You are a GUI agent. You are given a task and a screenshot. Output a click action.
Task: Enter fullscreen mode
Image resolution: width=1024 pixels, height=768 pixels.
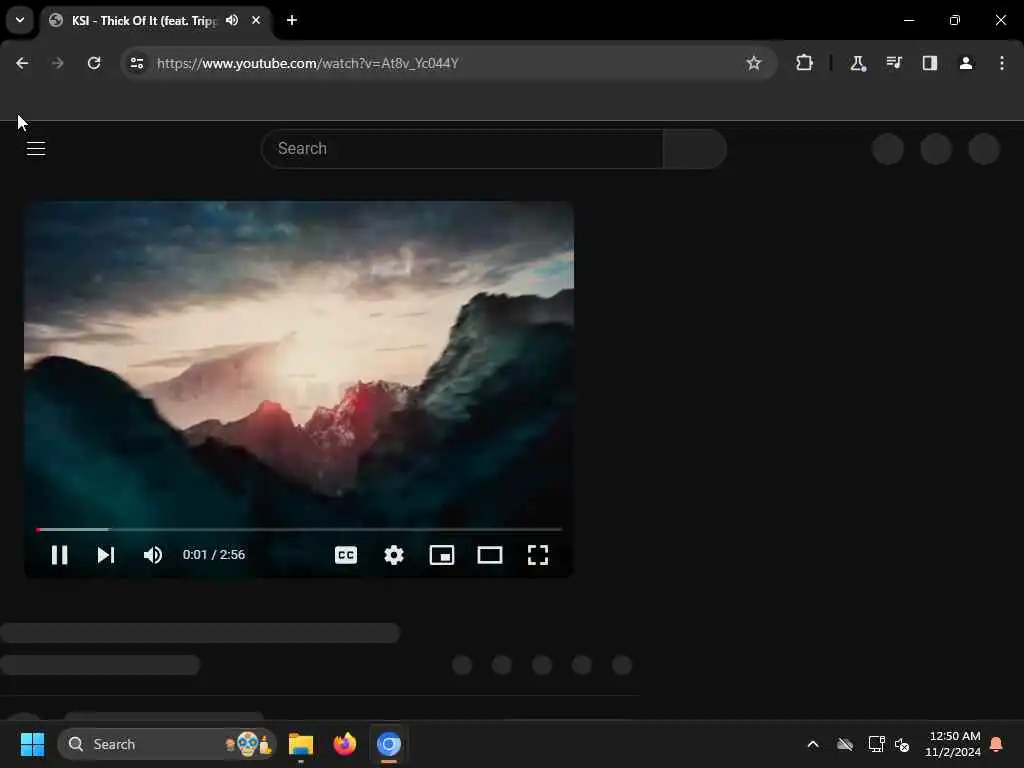pos(538,555)
